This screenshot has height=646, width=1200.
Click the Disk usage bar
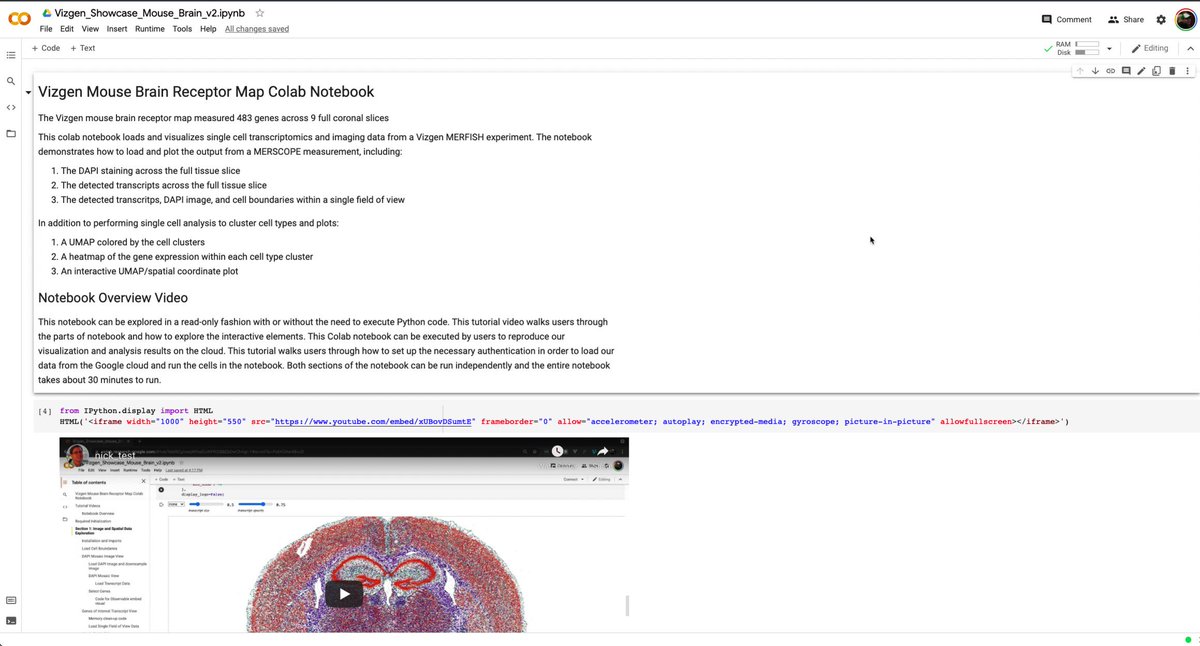1087,52
